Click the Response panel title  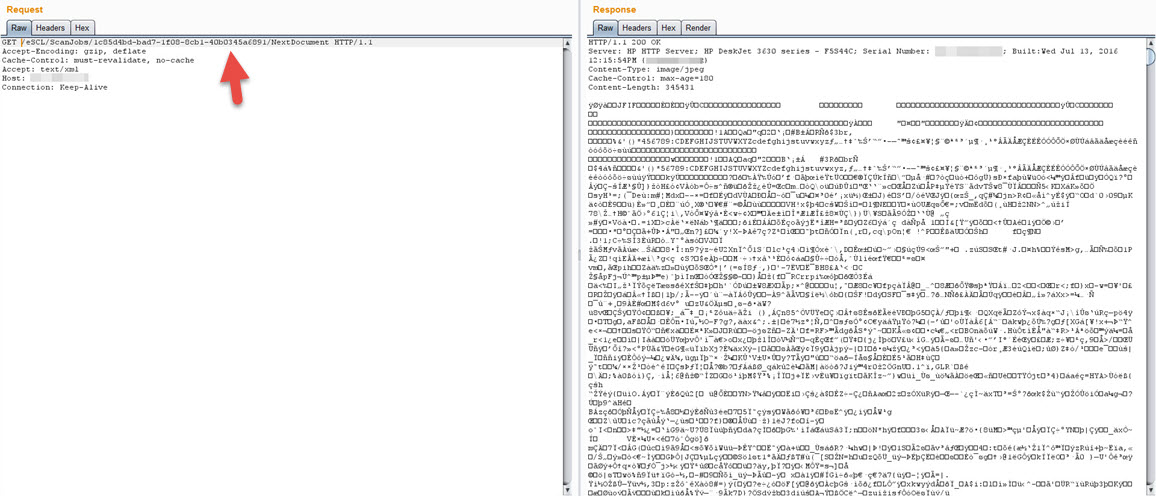pos(614,10)
